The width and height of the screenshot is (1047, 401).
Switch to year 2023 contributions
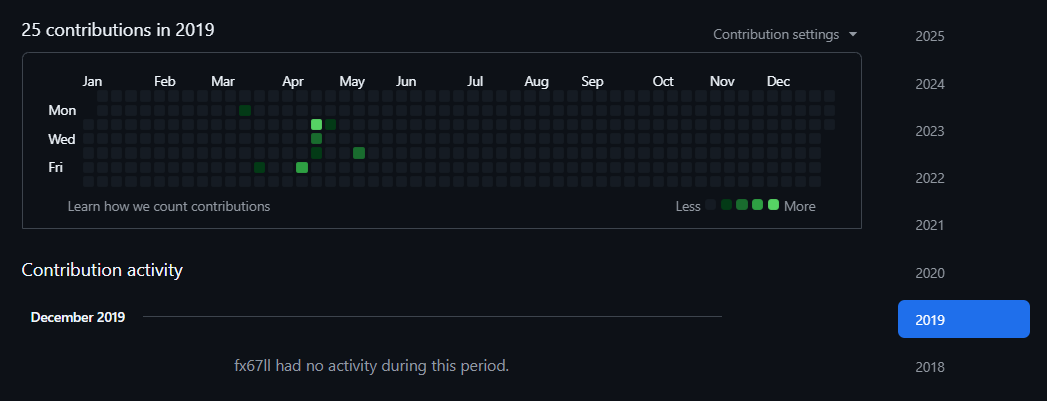coord(929,131)
